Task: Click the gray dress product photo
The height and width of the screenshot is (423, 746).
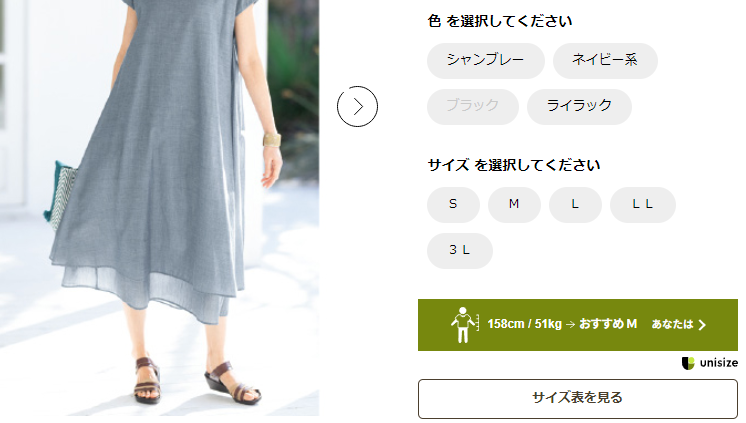Action: coord(159,208)
